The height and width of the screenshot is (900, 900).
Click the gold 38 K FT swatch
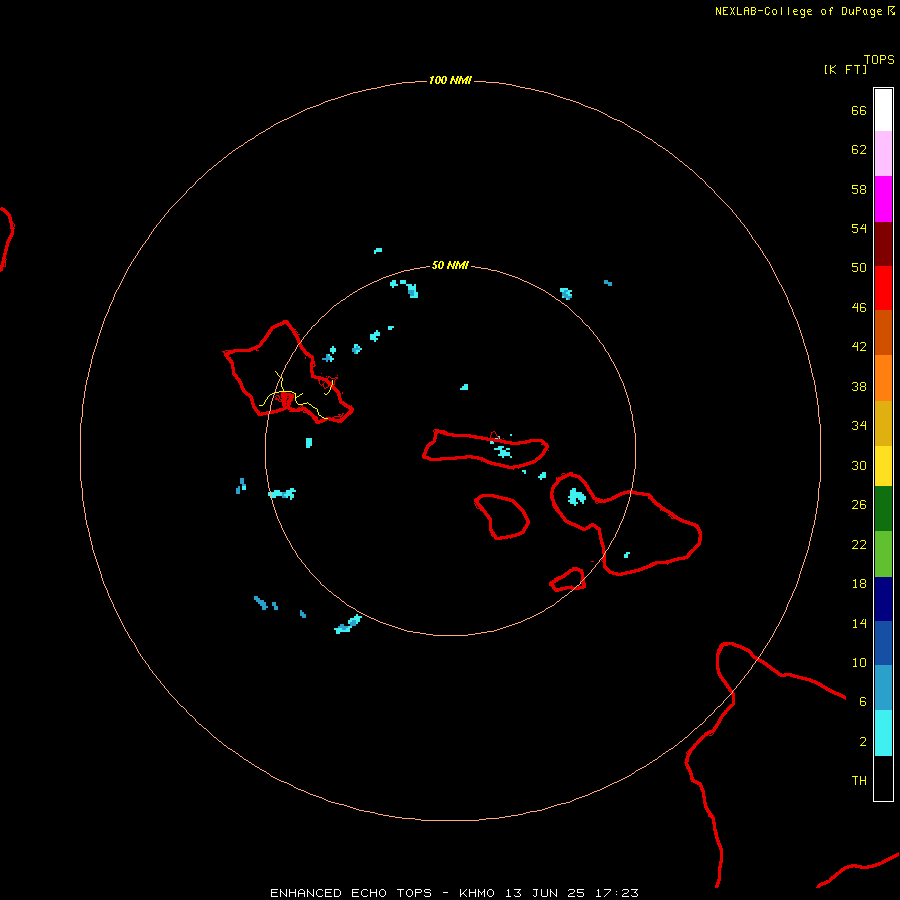[x=883, y=423]
